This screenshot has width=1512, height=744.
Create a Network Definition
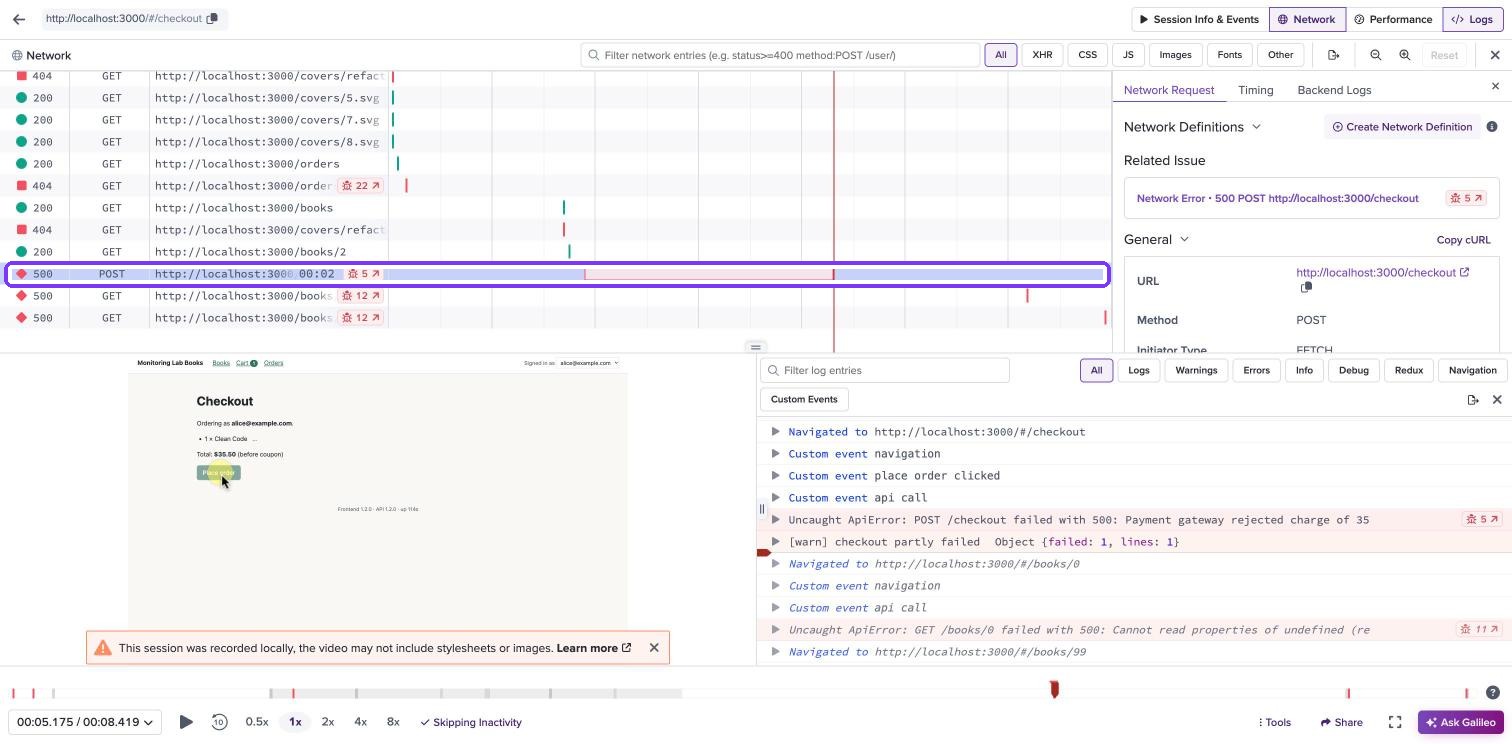coord(1402,127)
